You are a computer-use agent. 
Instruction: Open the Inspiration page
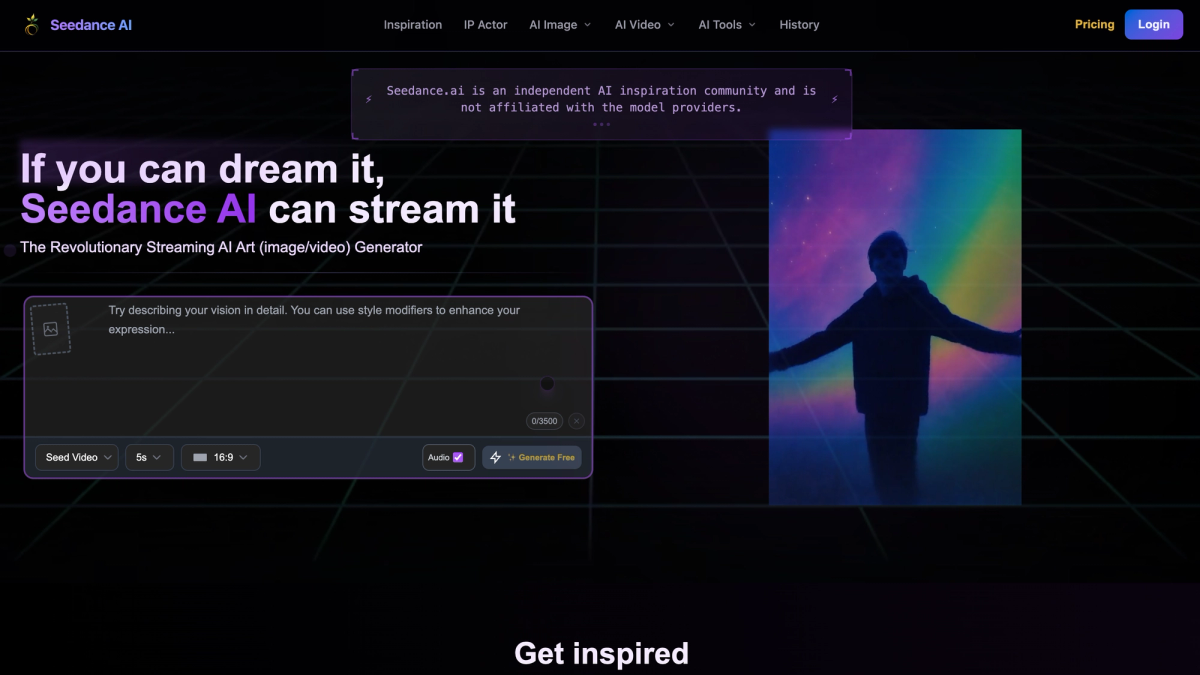pyautogui.click(x=413, y=25)
